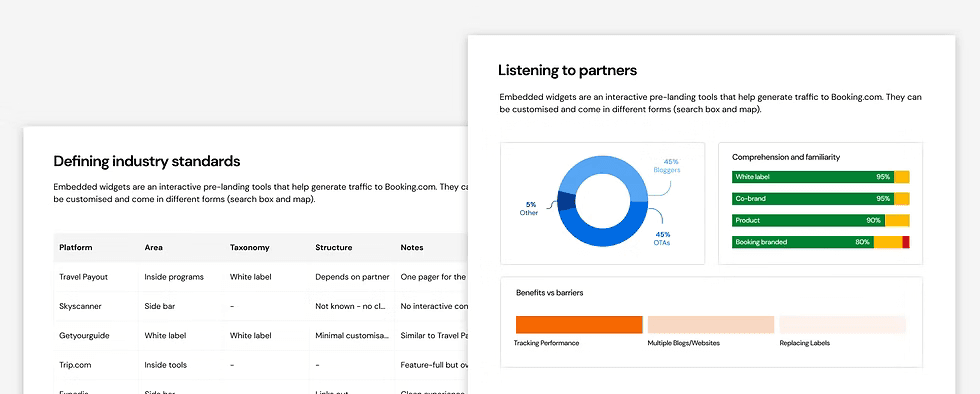This screenshot has width=980, height=394.
Task: Click the green "Booking branded" 80% bar
Action: pos(802,242)
